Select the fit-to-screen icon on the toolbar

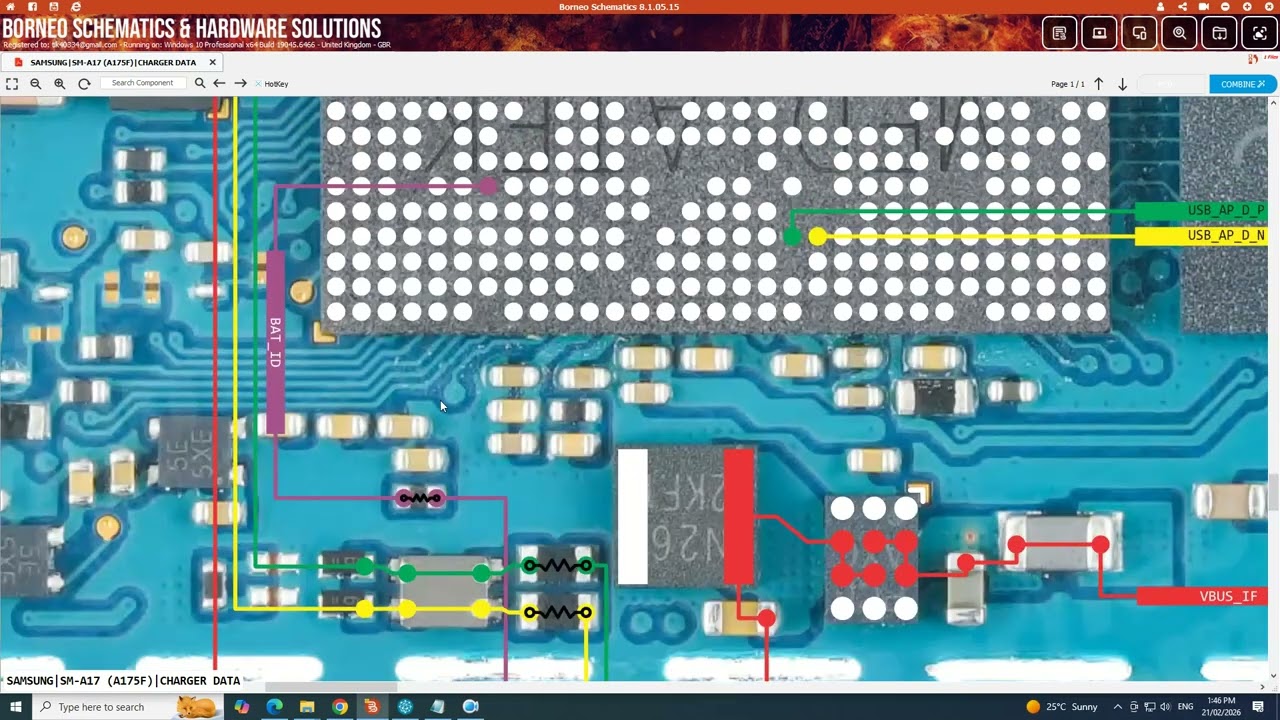pyautogui.click(x=12, y=84)
